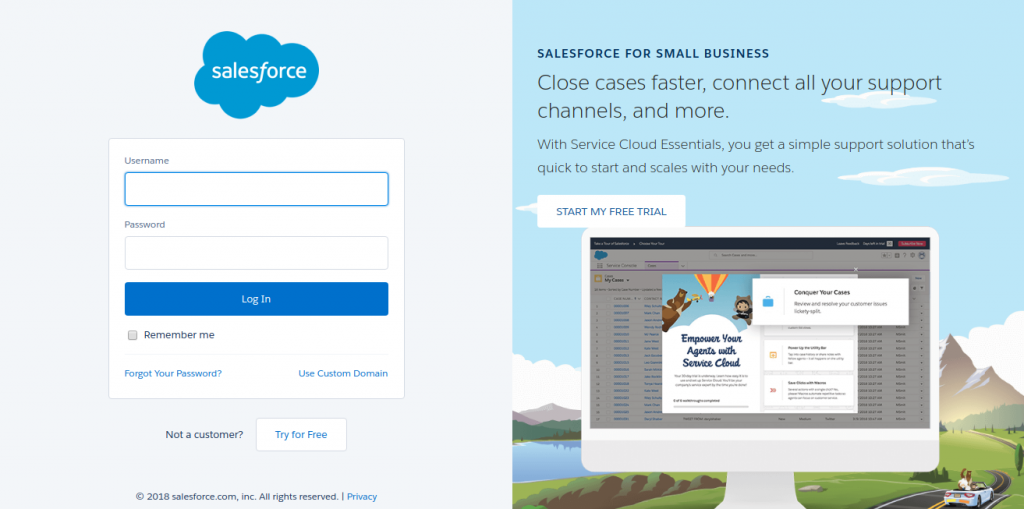Click the 'Not a customer?' text
This screenshot has width=1024, height=509.
pos(204,435)
